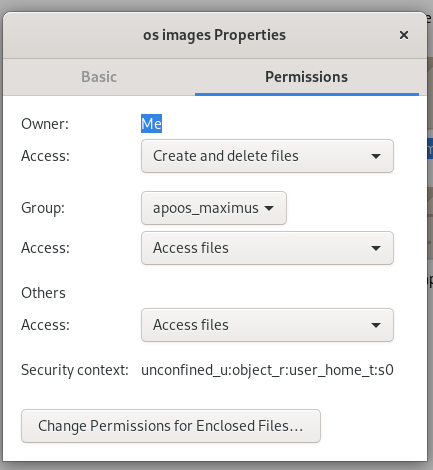This screenshot has height=470, width=433.
Task: Click the Others section label
Action: pyautogui.click(x=43, y=293)
